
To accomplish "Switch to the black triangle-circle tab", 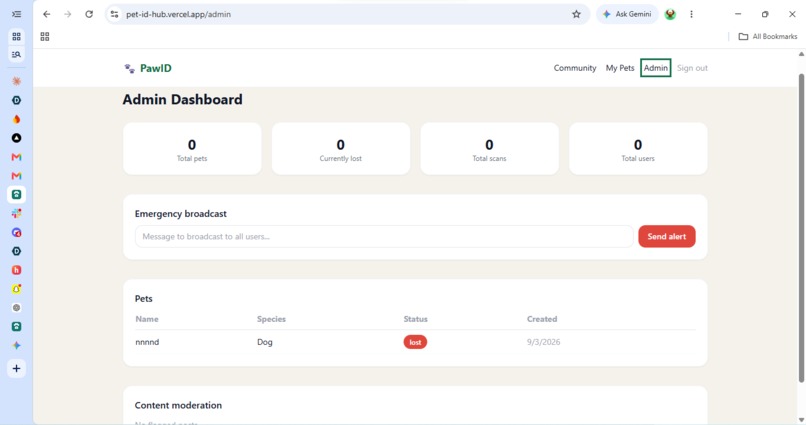I will (x=16, y=138).
